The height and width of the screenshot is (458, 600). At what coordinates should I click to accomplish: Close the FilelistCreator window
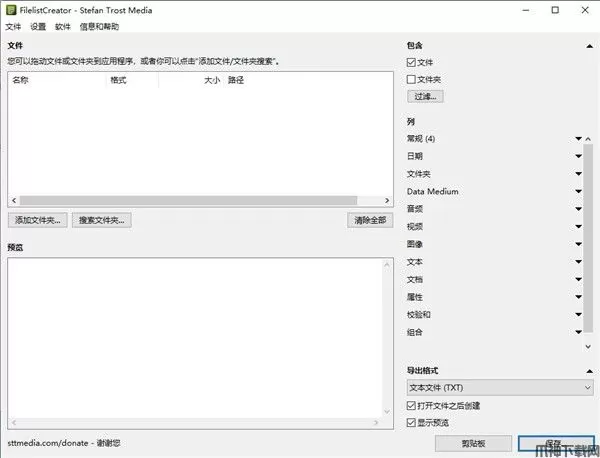pyautogui.click(x=585, y=10)
